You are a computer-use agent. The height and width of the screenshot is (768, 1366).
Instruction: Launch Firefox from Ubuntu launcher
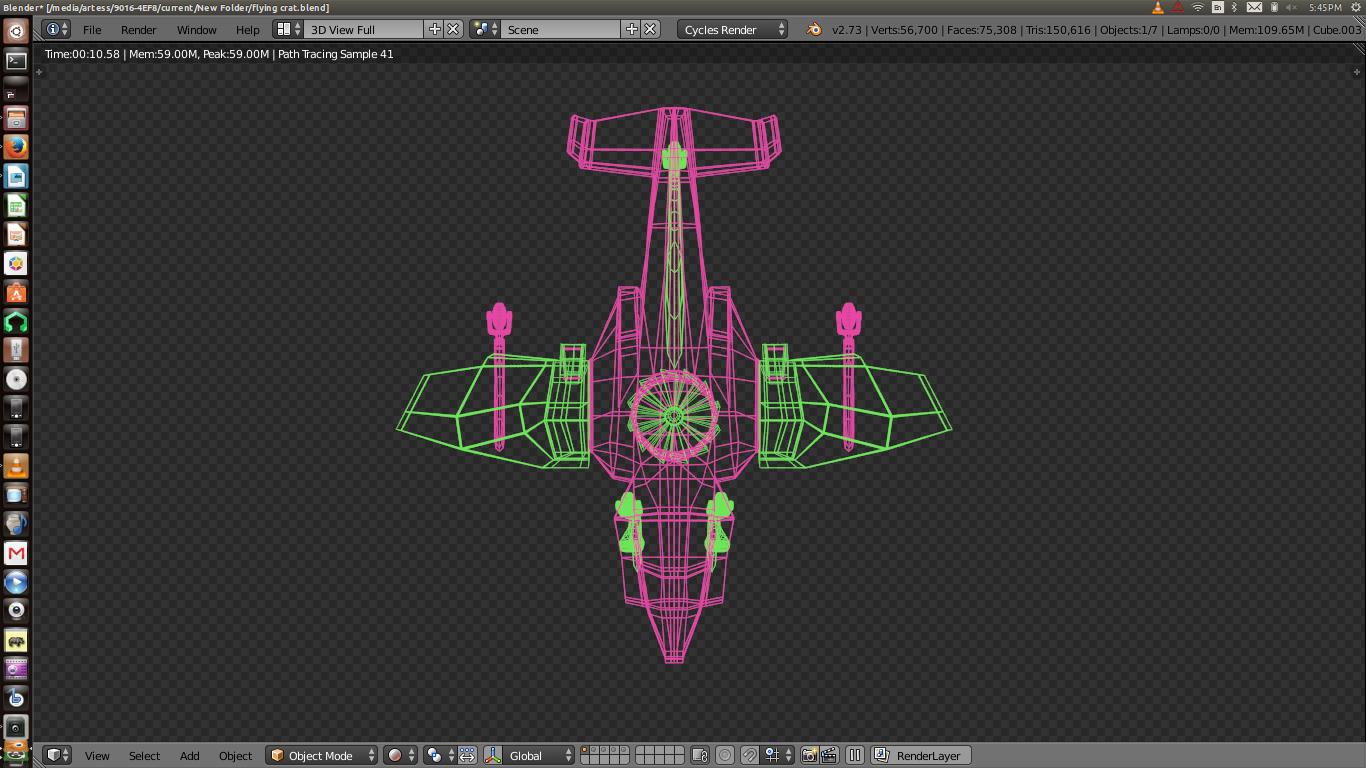[x=16, y=147]
